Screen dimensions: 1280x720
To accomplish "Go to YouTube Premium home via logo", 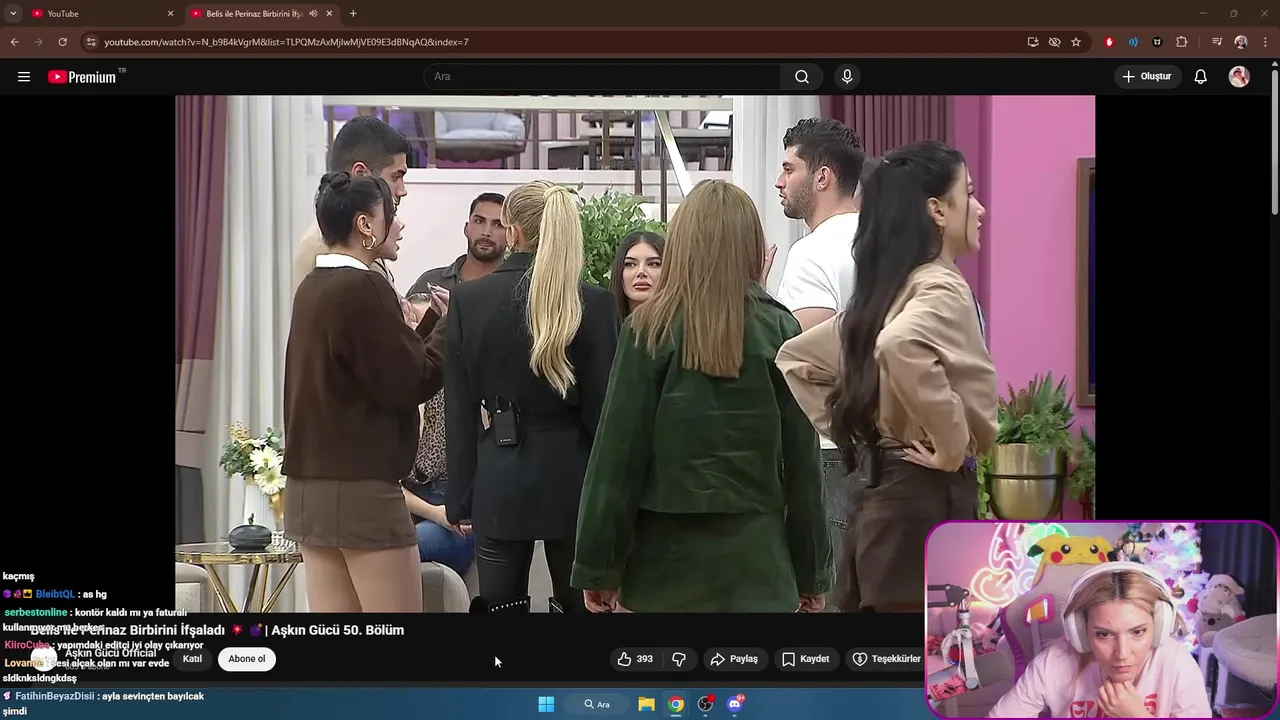I will click(x=83, y=77).
